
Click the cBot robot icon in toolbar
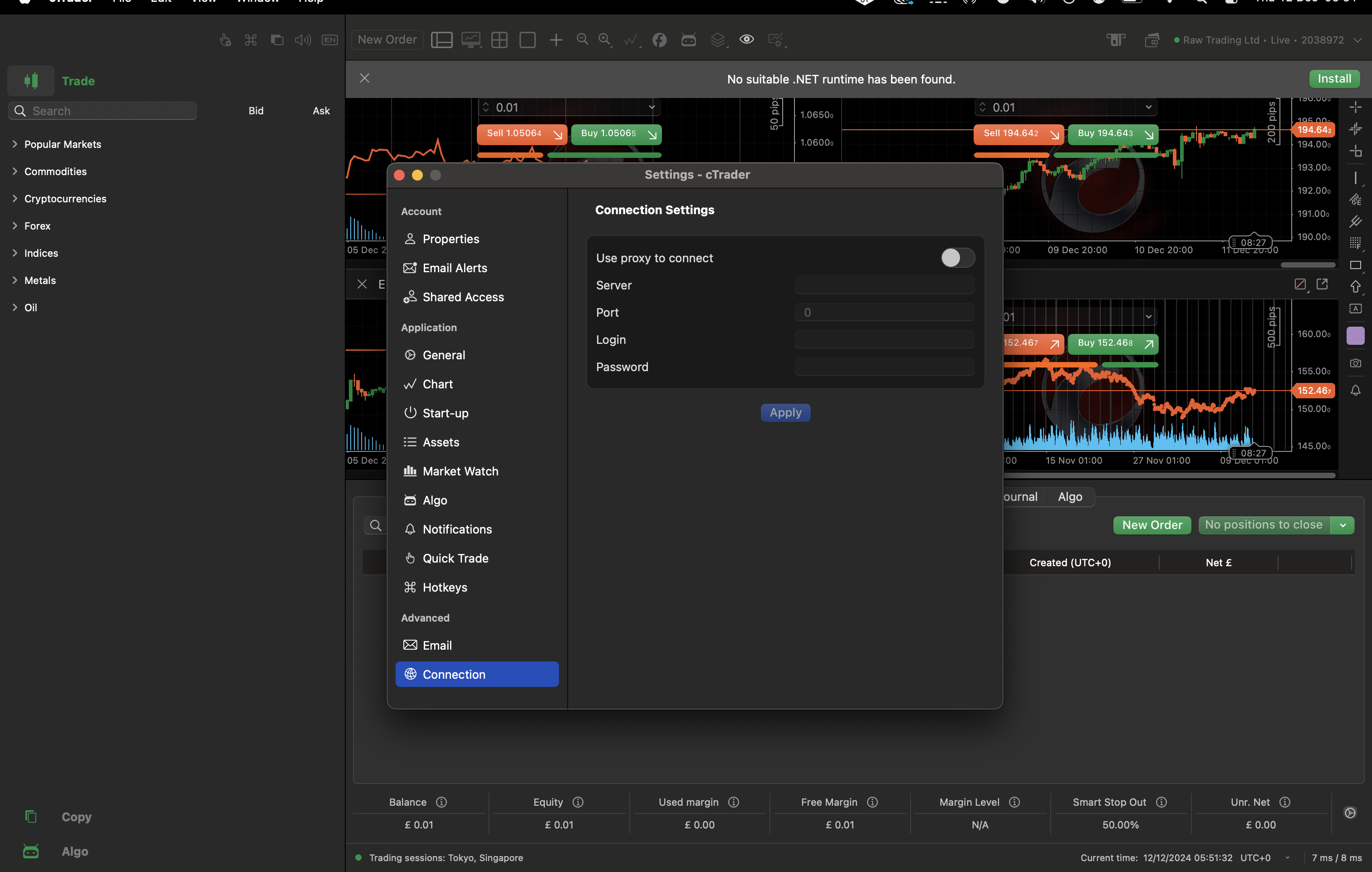coord(688,40)
